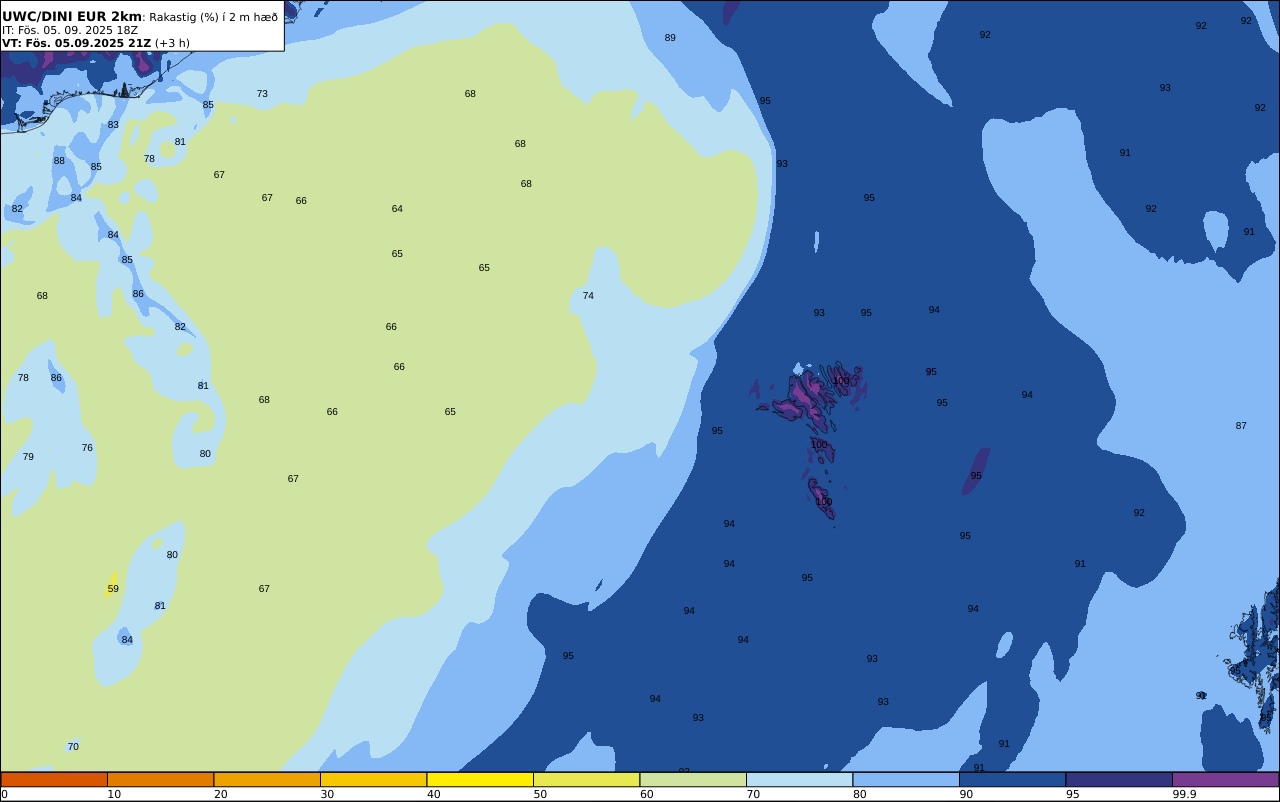Image resolution: width=1280 pixels, height=802 pixels.
Task: Select the 40–50 bright yellow legend swatch
Action: click(x=480, y=779)
